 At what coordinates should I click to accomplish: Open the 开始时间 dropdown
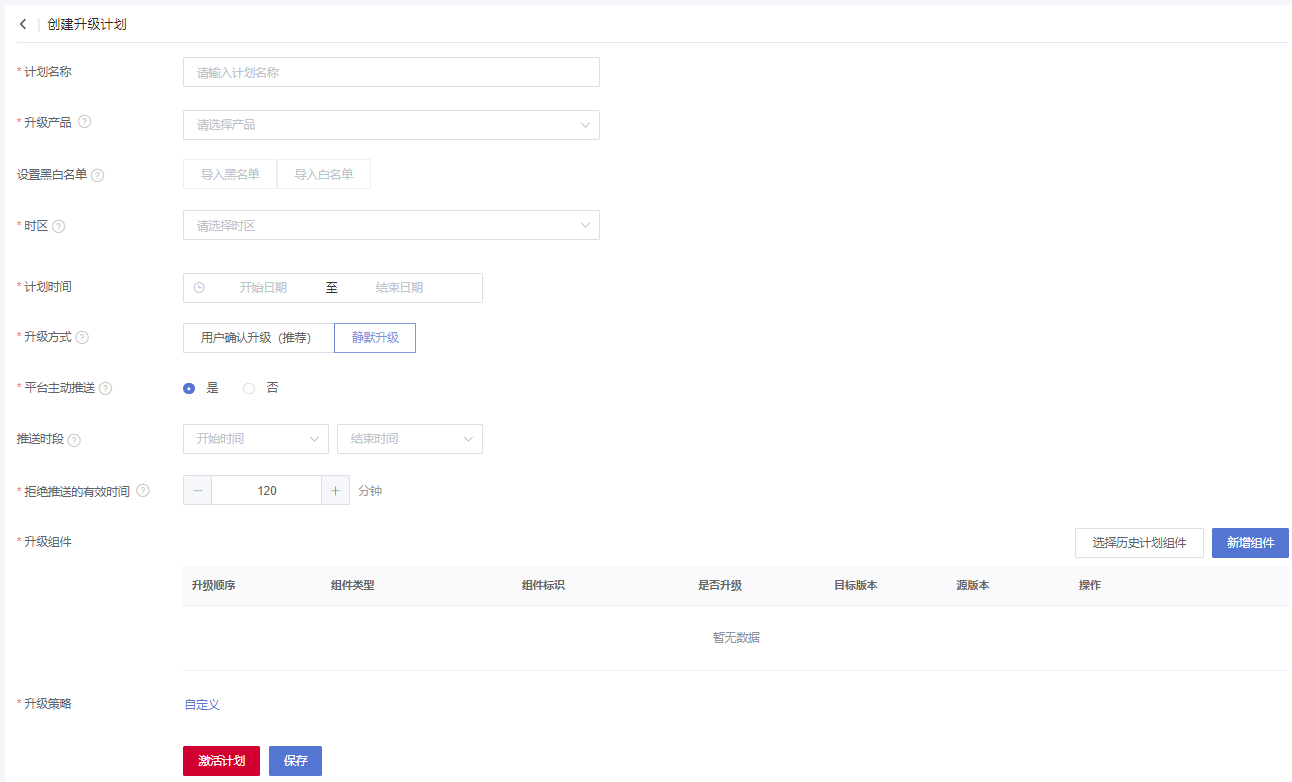click(256, 439)
